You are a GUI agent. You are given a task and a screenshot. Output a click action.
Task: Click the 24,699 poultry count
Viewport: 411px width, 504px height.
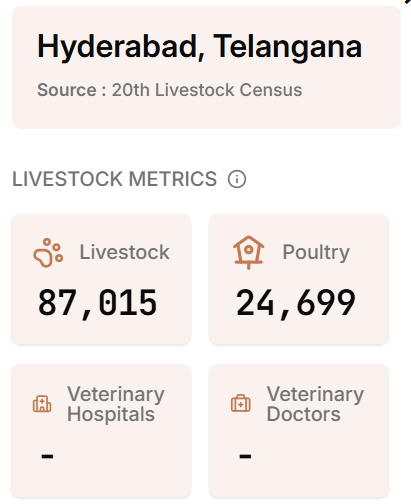[296, 303]
